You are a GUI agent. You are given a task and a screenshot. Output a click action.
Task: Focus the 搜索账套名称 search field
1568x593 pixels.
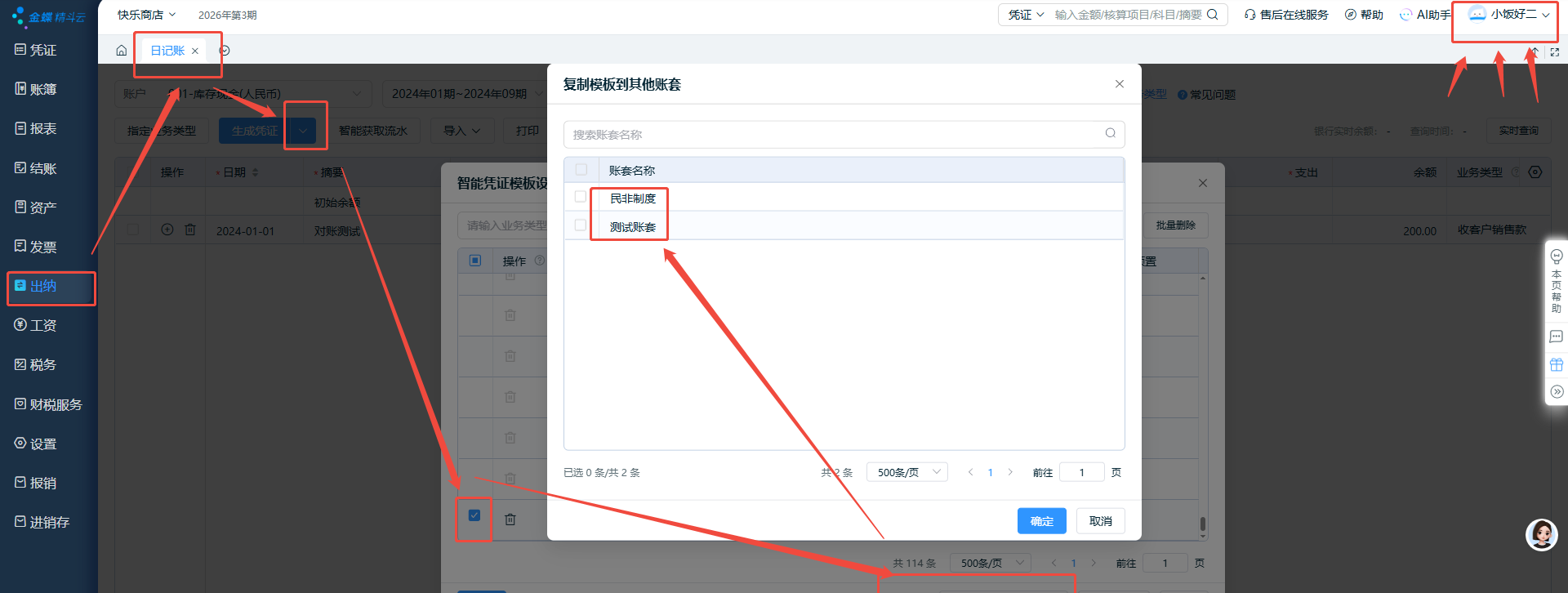tap(844, 134)
